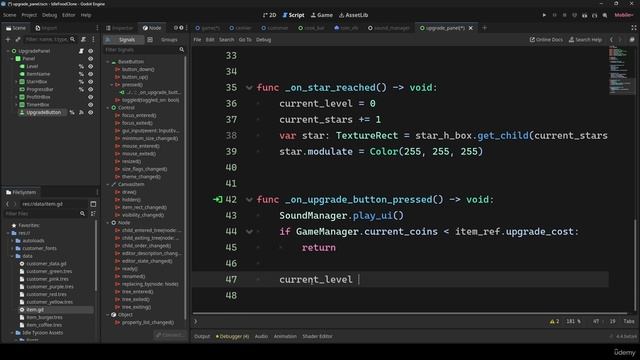
Task: Open script attached to UpgradePanel node
Action: tap(81, 51)
